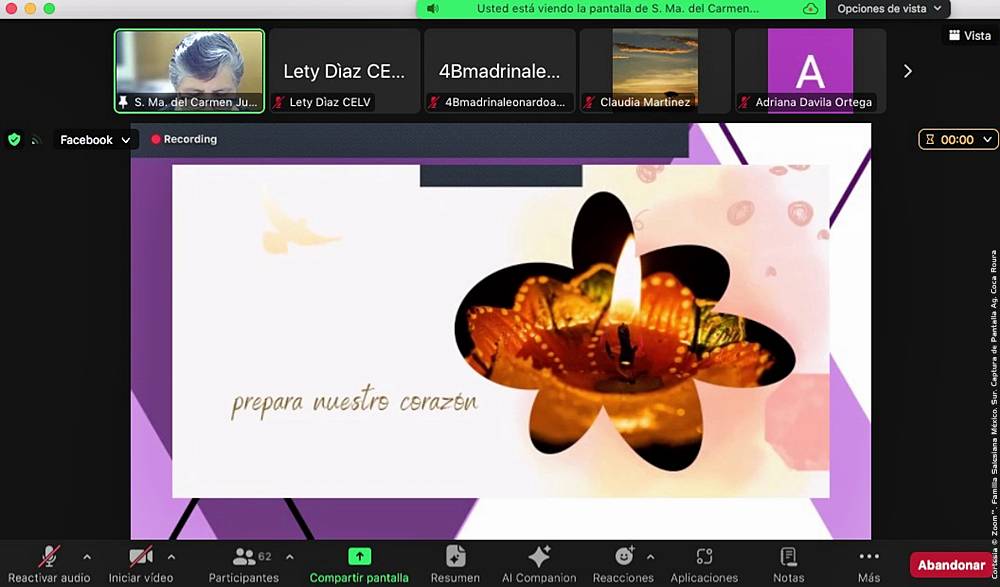Click the pin icon on S. Ma. del Carmen tile
Image resolution: width=1000 pixels, height=587 pixels.
[x=123, y=102]
